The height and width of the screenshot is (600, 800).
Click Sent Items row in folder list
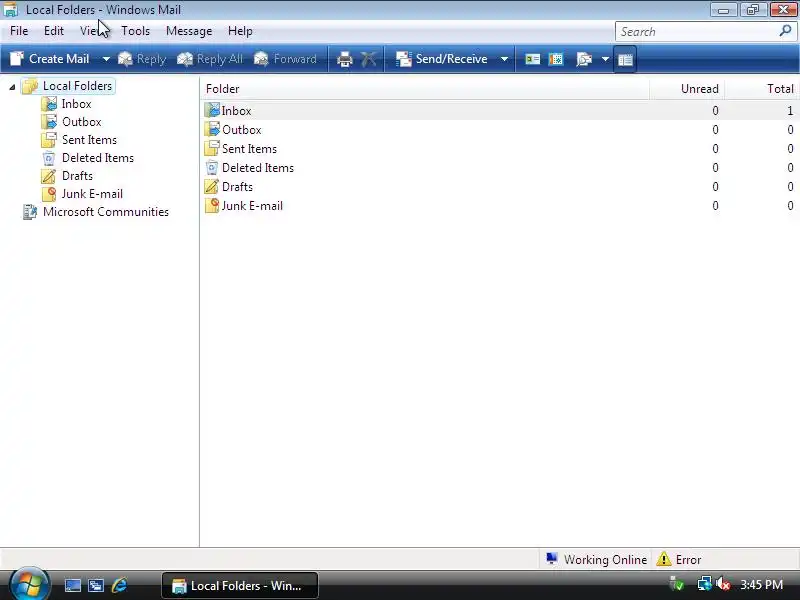[x=499, y=148]
